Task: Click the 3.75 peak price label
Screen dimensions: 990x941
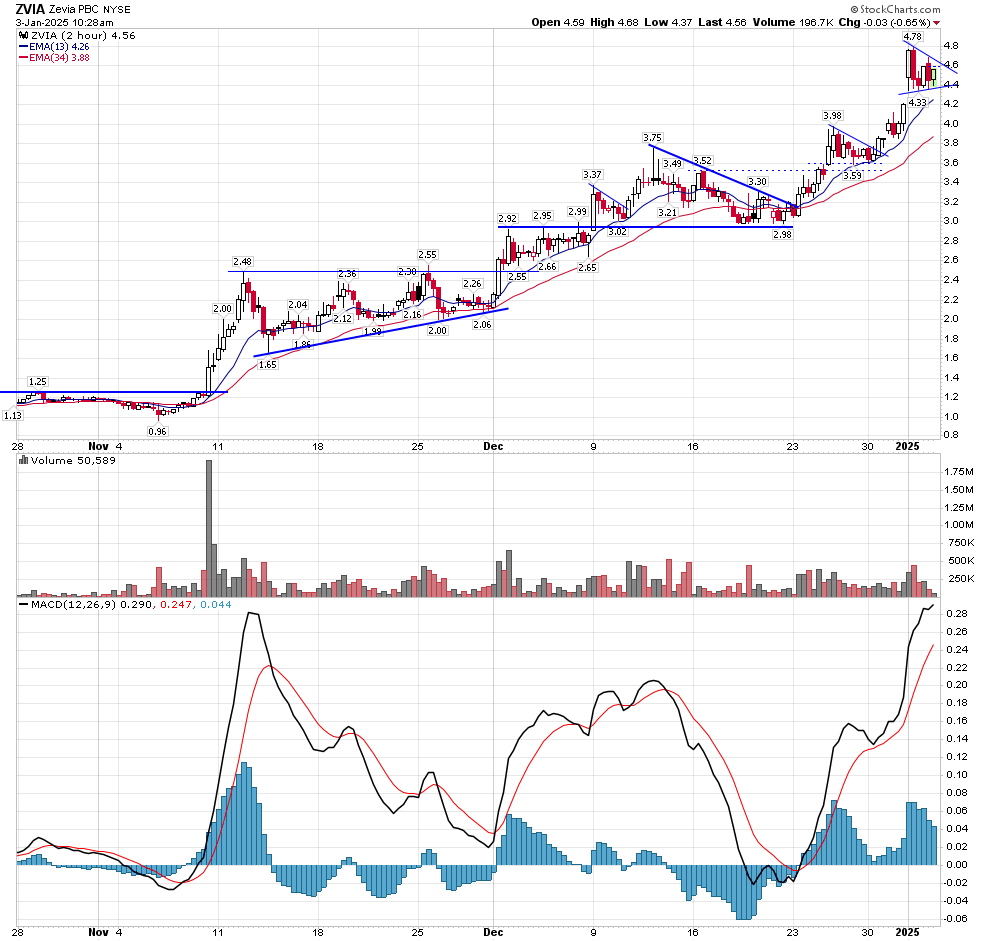Action: coord(652,137)
